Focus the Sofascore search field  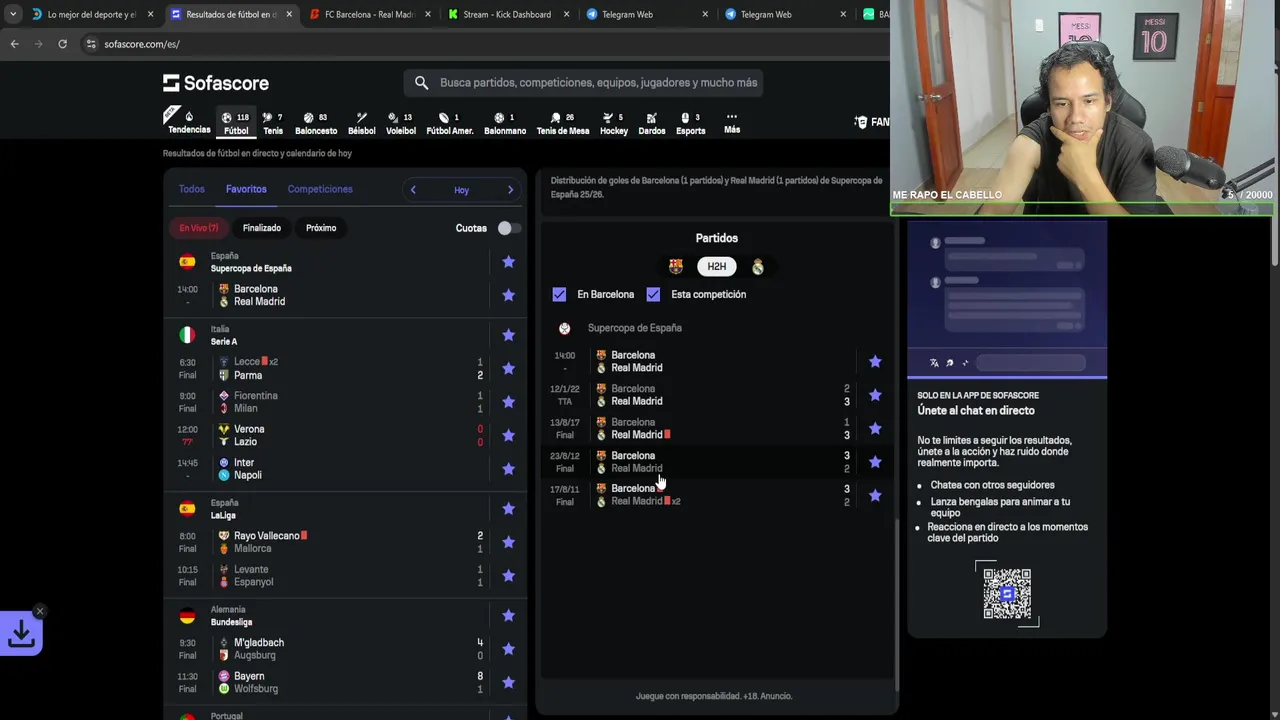click(584, 83)
